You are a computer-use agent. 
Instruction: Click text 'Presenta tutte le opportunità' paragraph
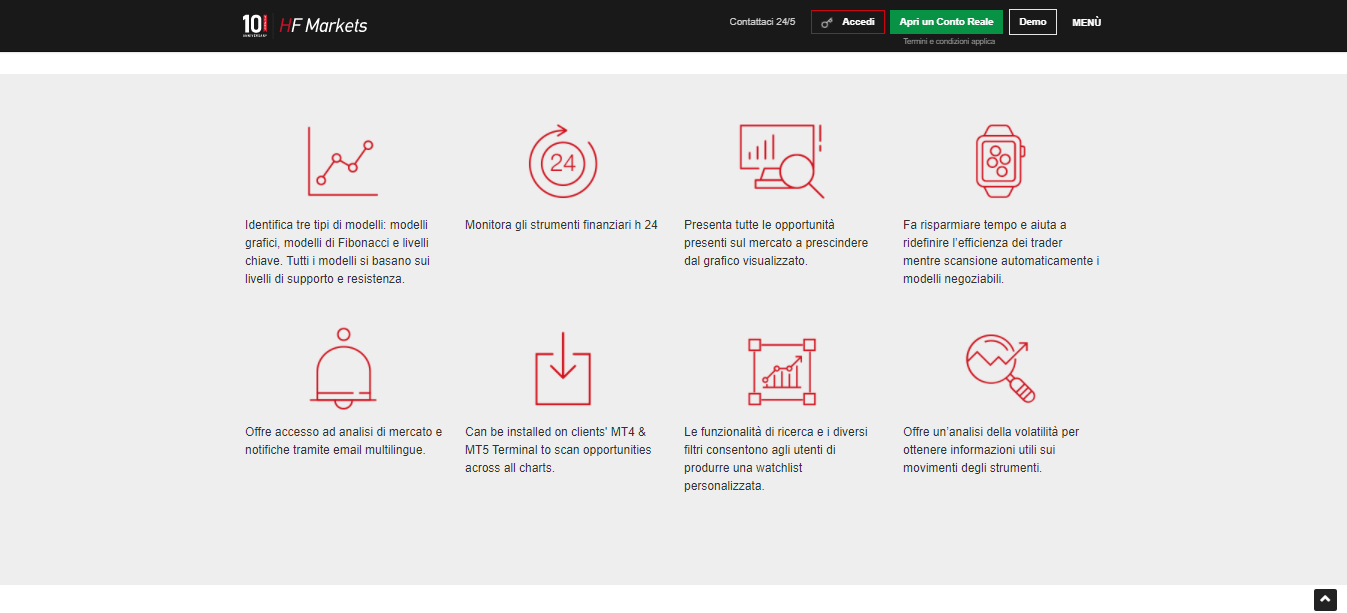tap(776, 243)
